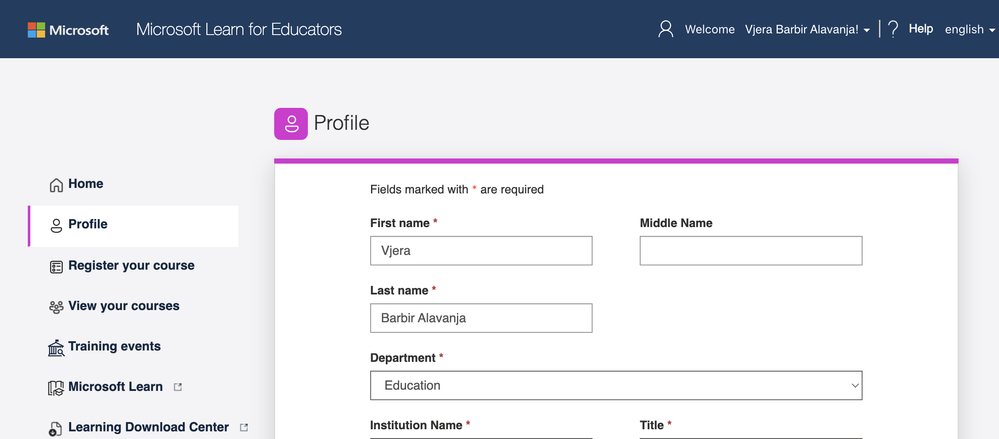Image resolution: width=999 pixels, height=439 pixels.
Task: Open the english language selector
Action: 969,30
